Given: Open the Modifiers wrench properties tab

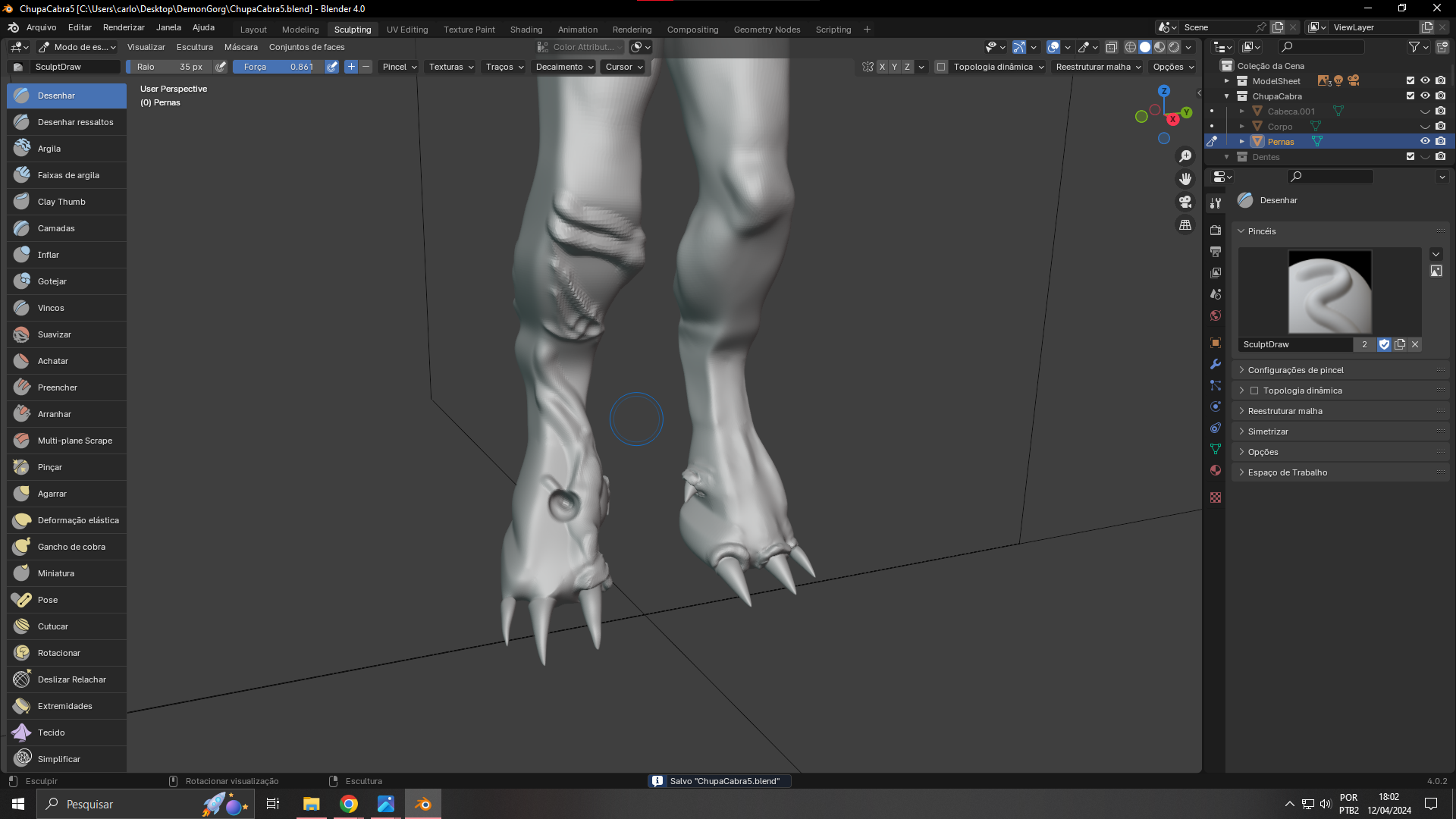Looking at the screenshot, I should [1216, 364].
